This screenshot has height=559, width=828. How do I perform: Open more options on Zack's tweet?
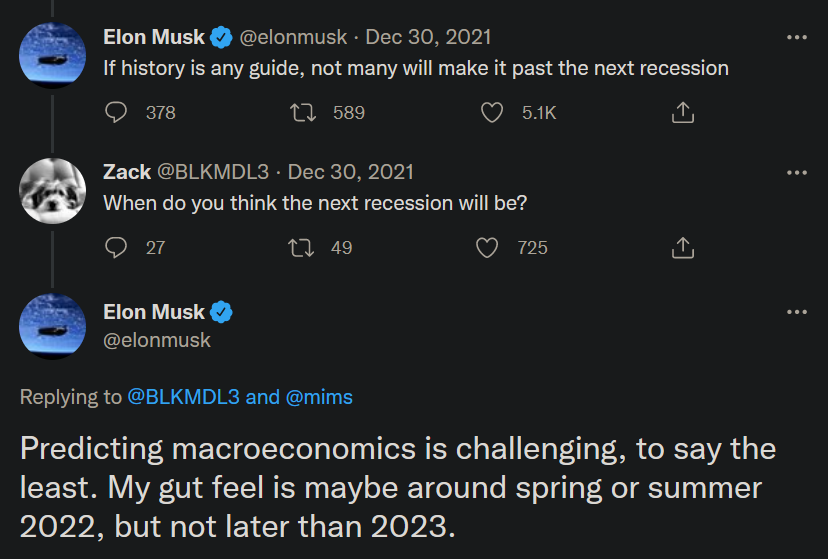point(796,173)
